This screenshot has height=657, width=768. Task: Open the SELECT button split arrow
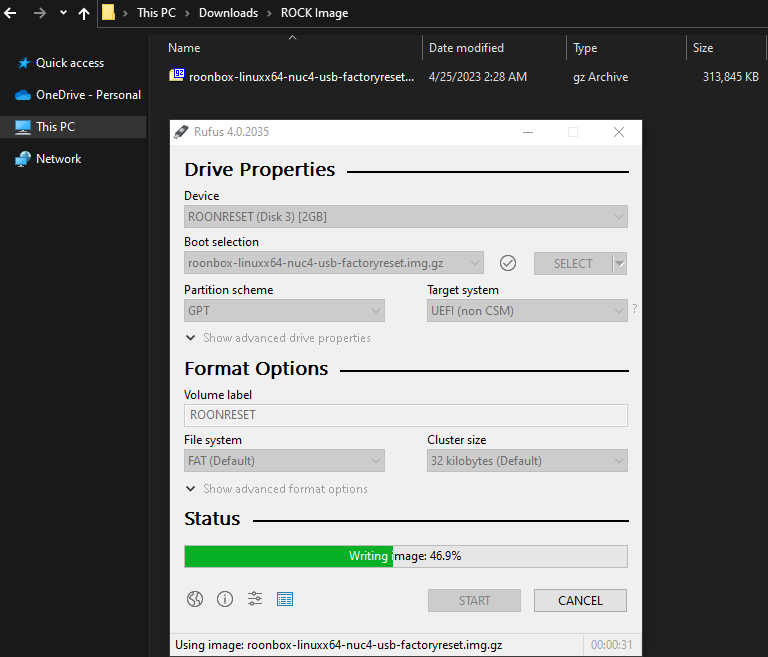[620, 264]
